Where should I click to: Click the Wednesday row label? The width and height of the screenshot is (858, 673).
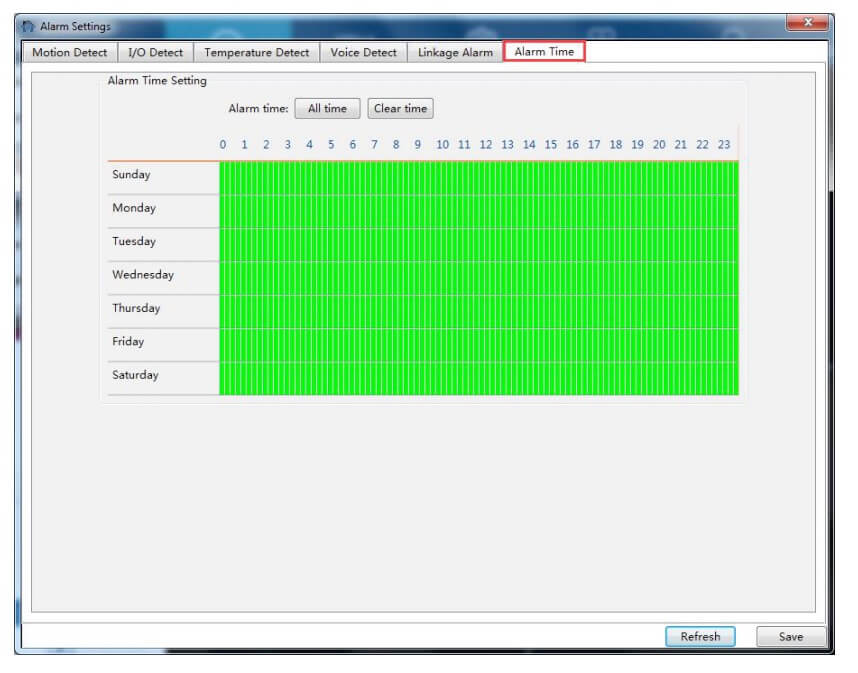click(143, 275)
